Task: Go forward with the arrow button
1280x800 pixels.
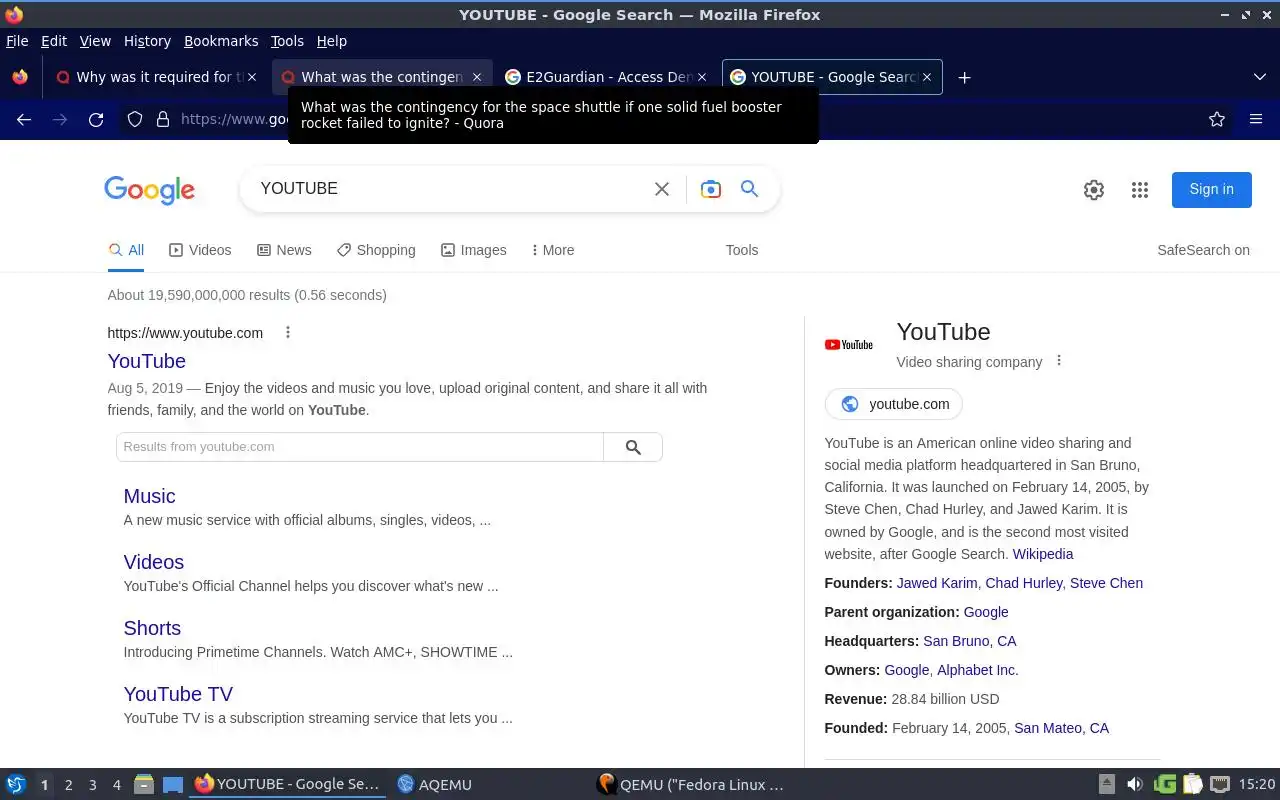Action: tap(60, 119)
